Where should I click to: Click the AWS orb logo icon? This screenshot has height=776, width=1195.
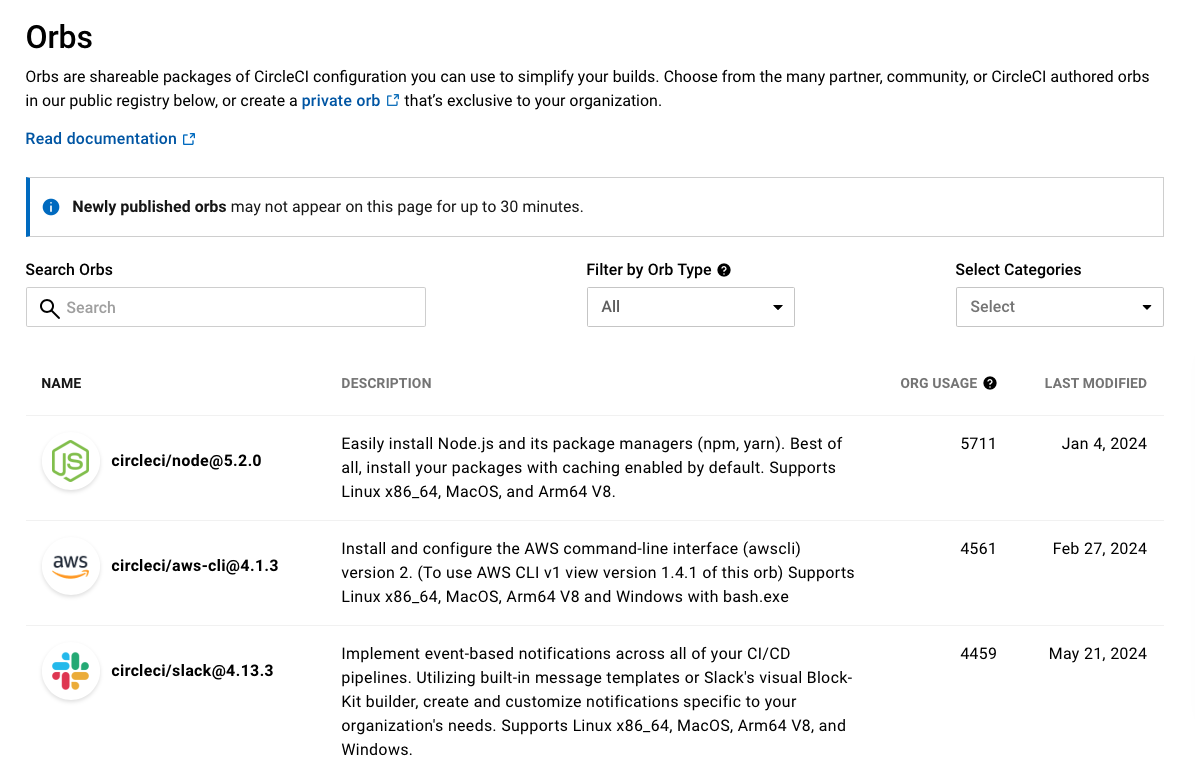(x=71, y=566)
